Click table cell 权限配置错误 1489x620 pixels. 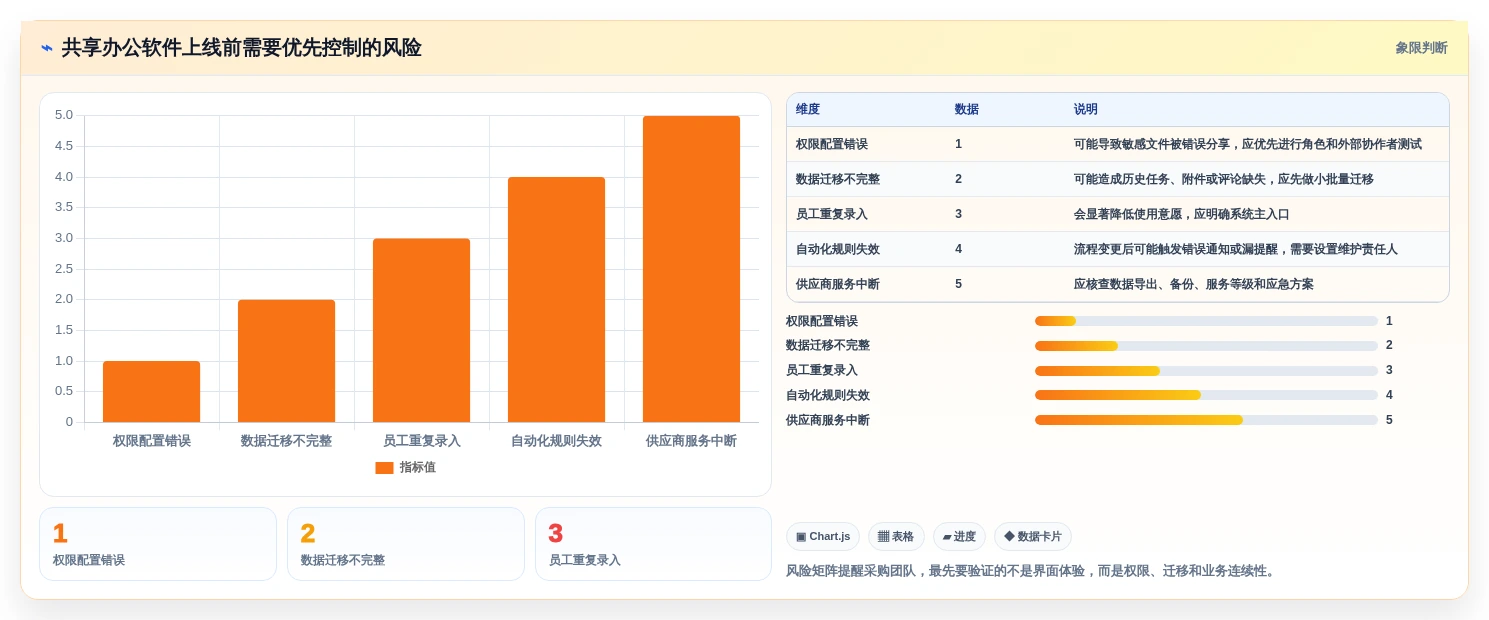click(x=832, y=144)
